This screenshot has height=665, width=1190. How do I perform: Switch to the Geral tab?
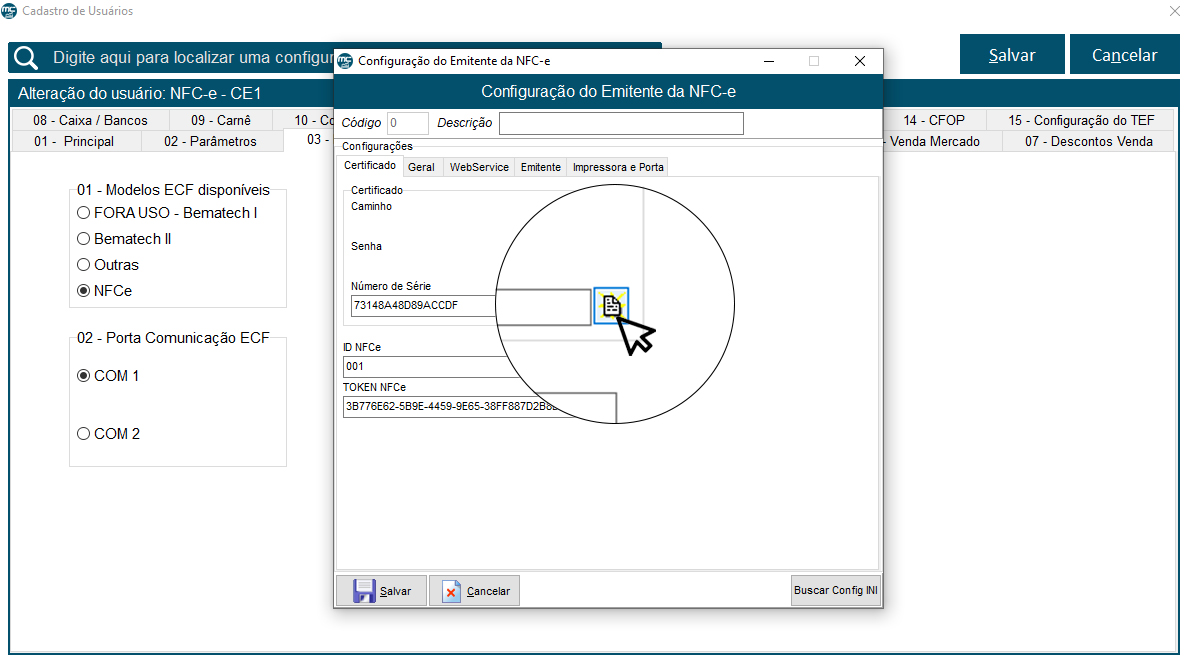(421, 167)
